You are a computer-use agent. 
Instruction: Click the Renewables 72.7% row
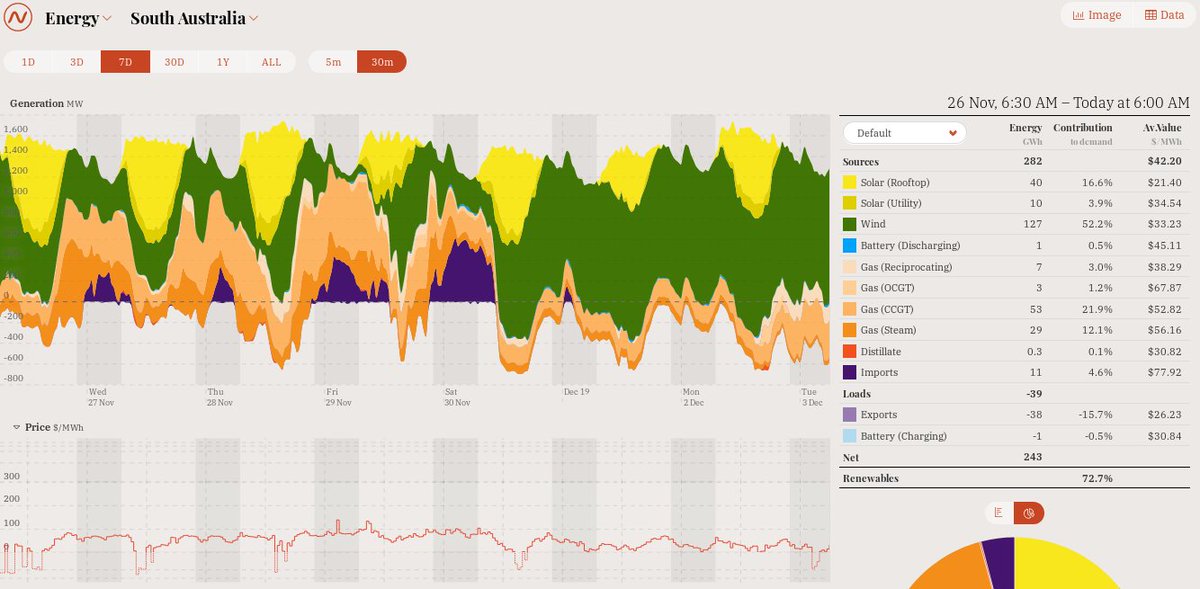coord(1014,478)
